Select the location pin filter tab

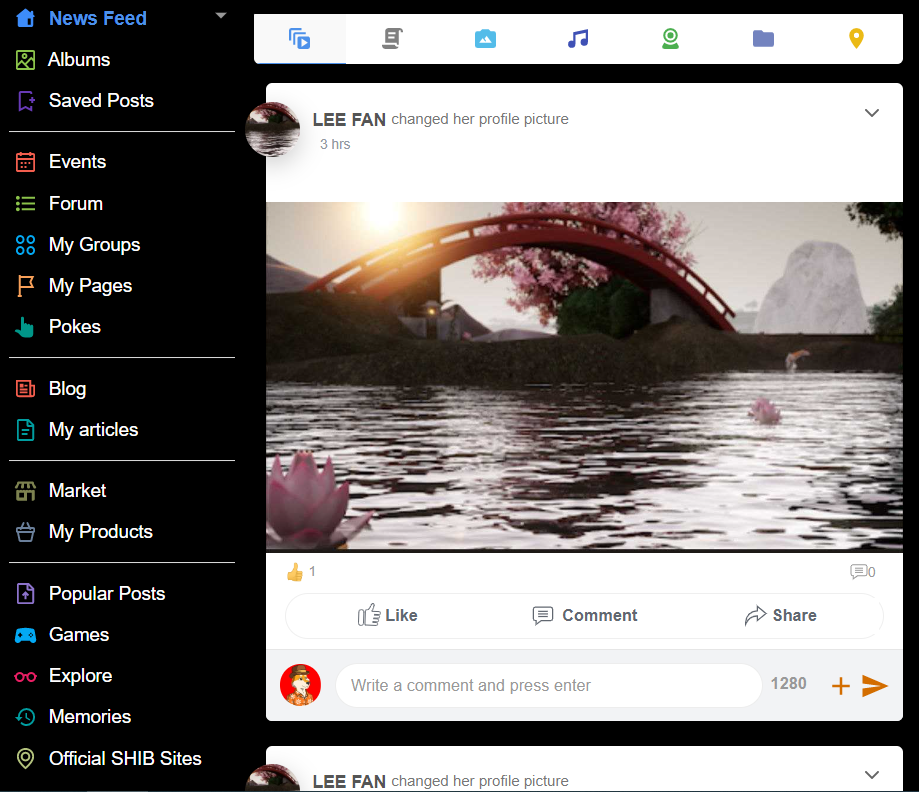click(856, 39)
